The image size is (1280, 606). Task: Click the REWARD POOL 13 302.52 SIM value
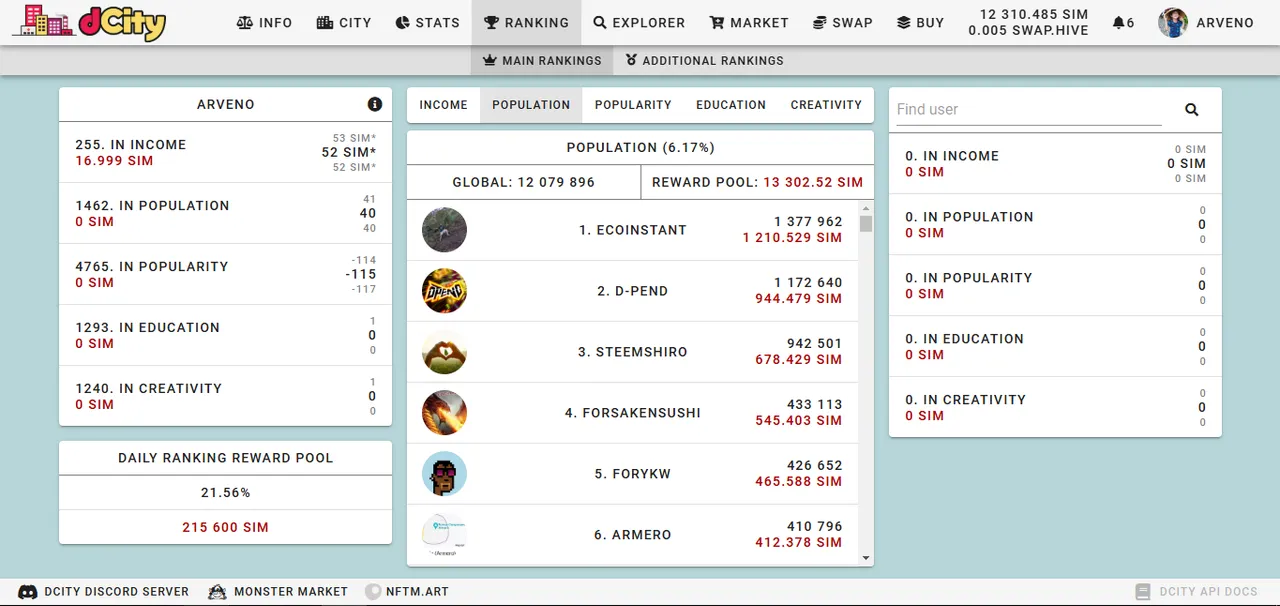(813, 182)
